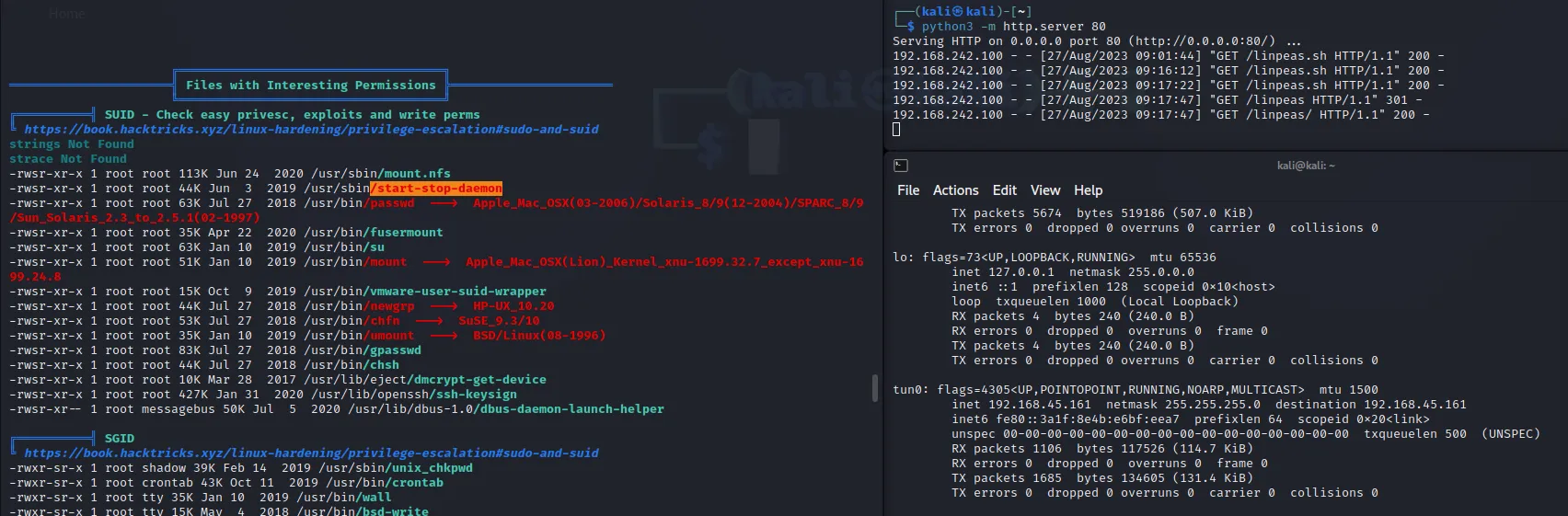Open the Actions menu
The height and width of the screenshot is (516, 1568).
[955, 190]
